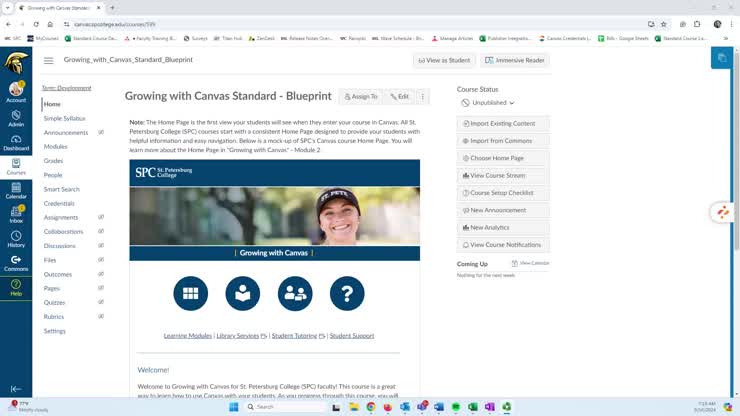The width and height of the screenshot is (740, 416).
Task: Open the Inbox
Action: [x=16, y=215]
